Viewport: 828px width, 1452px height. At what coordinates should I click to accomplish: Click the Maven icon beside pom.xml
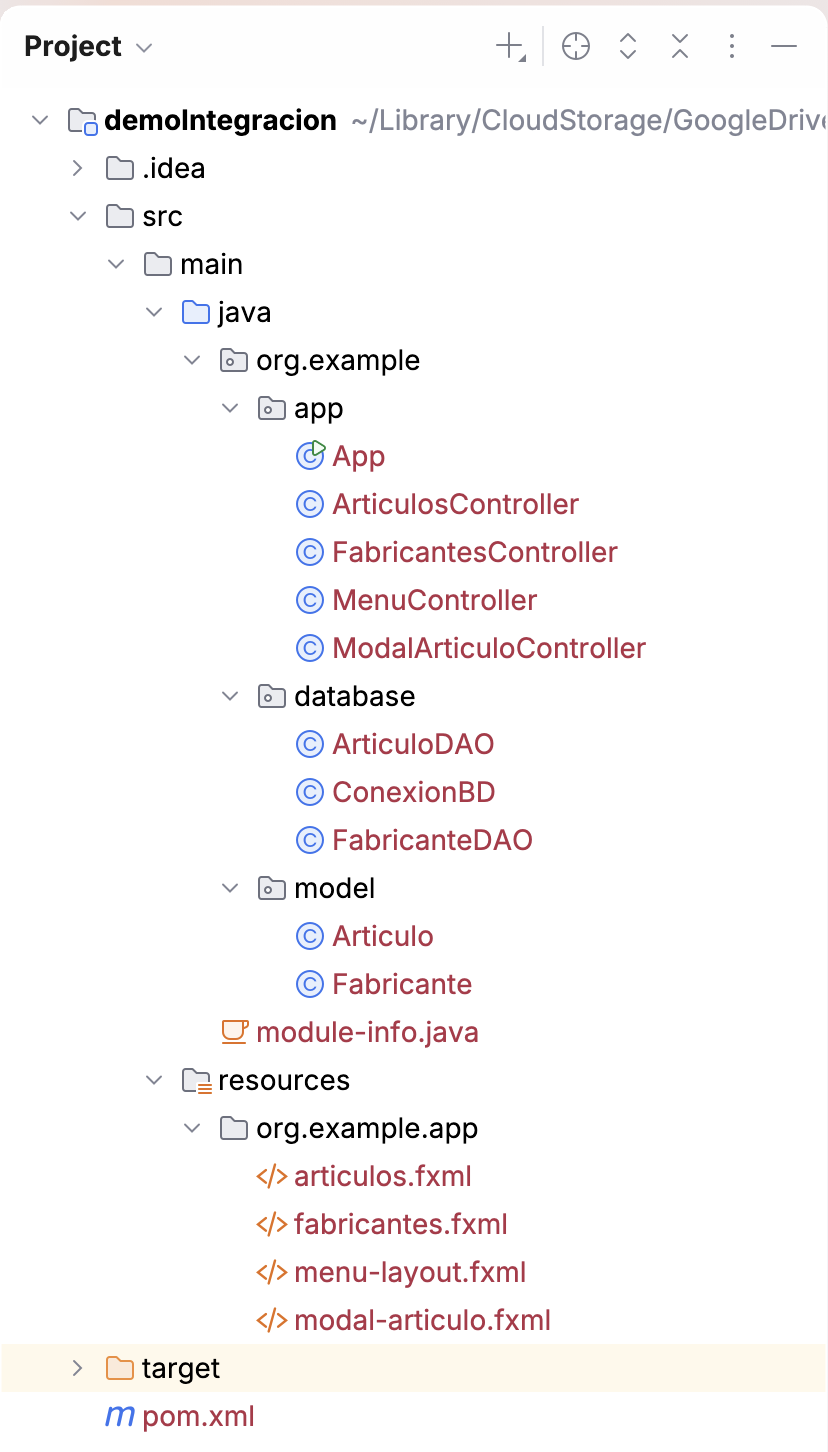[x=119, y=1416]
